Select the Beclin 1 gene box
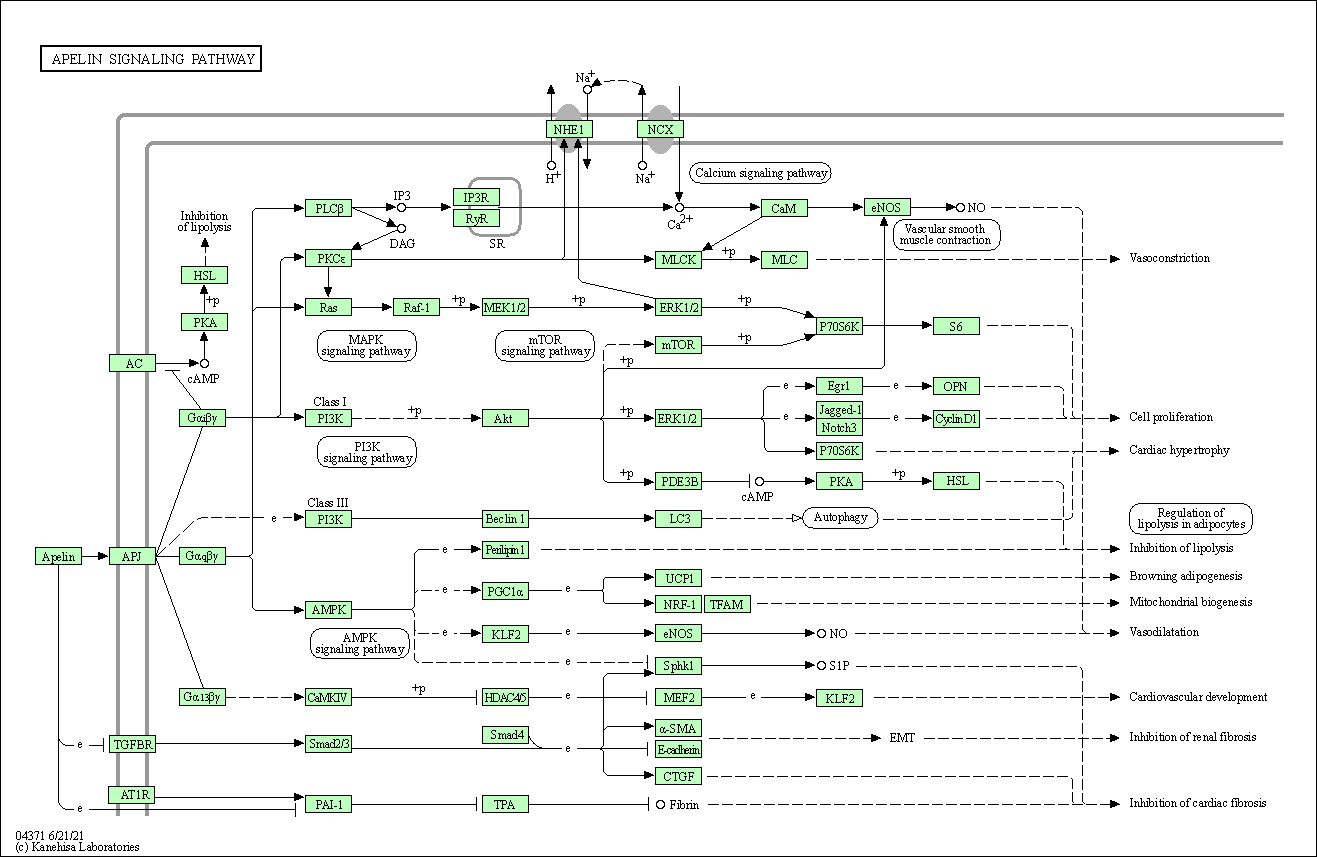 (505, 518)
